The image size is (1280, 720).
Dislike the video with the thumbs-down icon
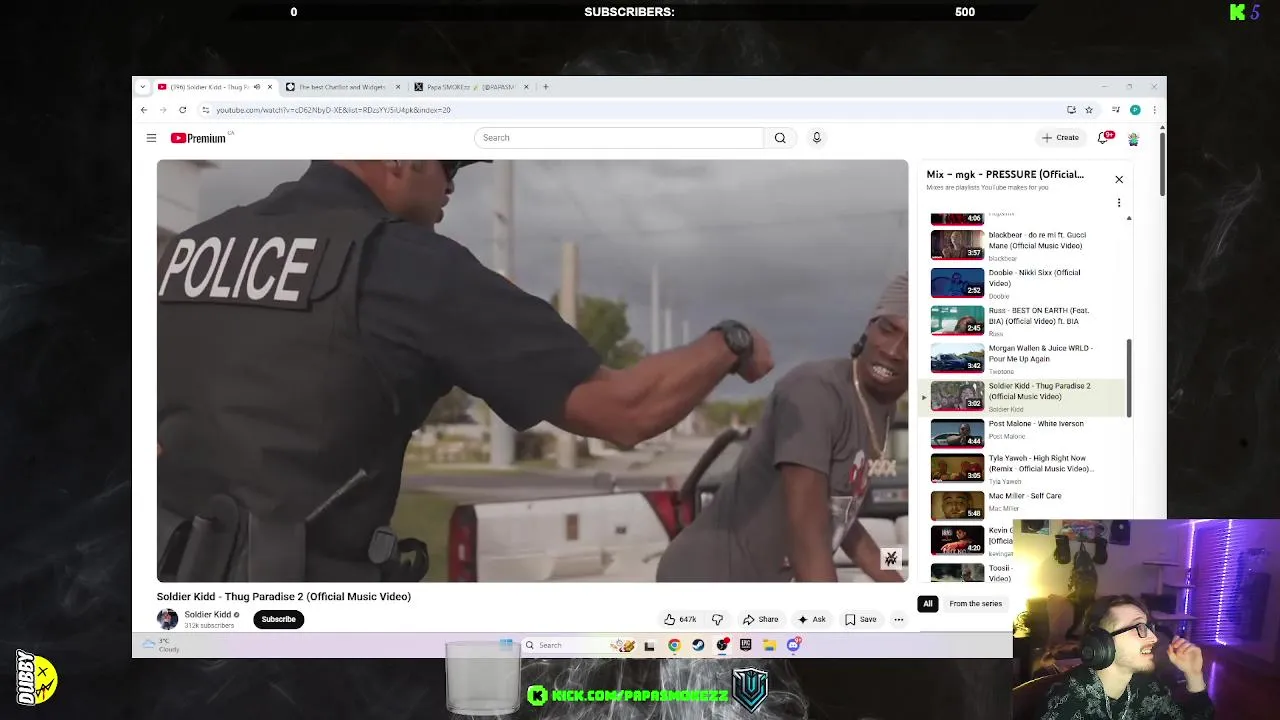[x=717, y=619]
